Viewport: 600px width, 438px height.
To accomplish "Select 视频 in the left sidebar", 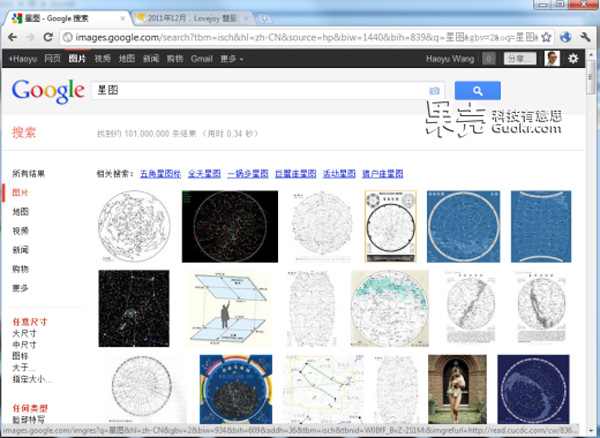I will (20, 230).
